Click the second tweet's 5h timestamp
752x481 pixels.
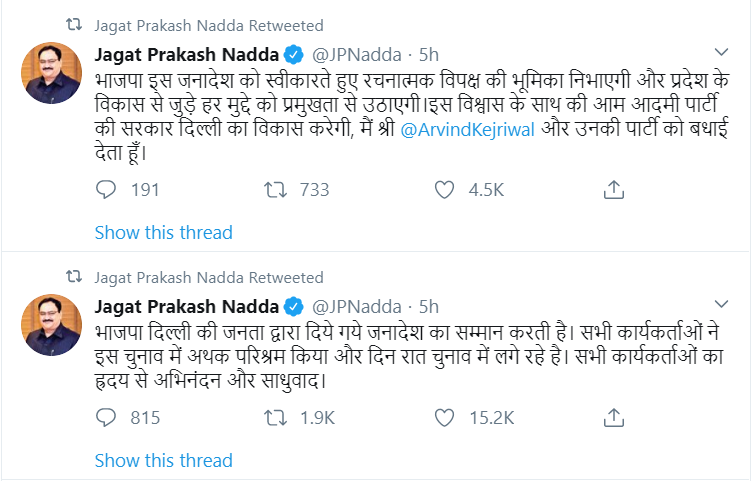pos(428,305)
